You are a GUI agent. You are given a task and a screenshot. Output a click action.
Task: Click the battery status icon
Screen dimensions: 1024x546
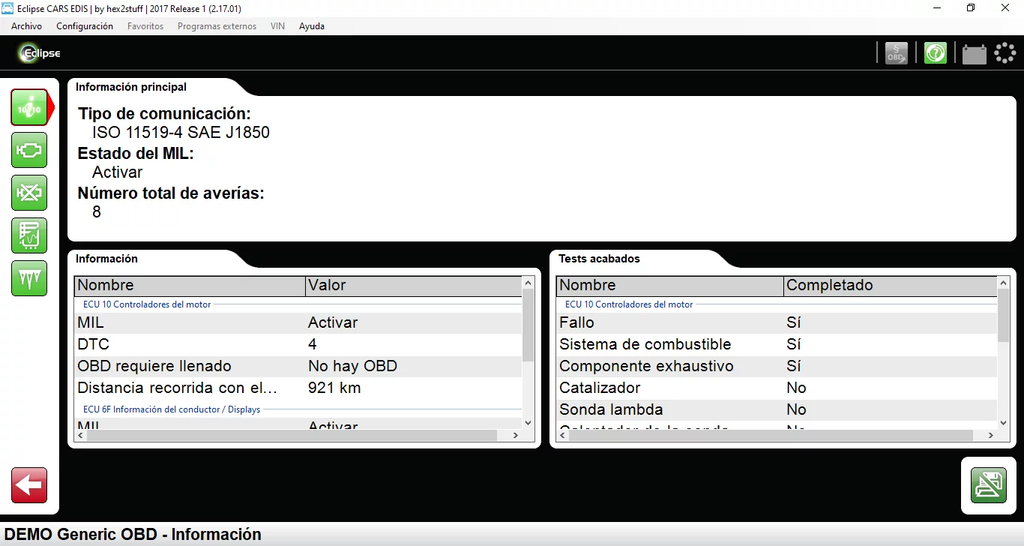coord(974,54)
